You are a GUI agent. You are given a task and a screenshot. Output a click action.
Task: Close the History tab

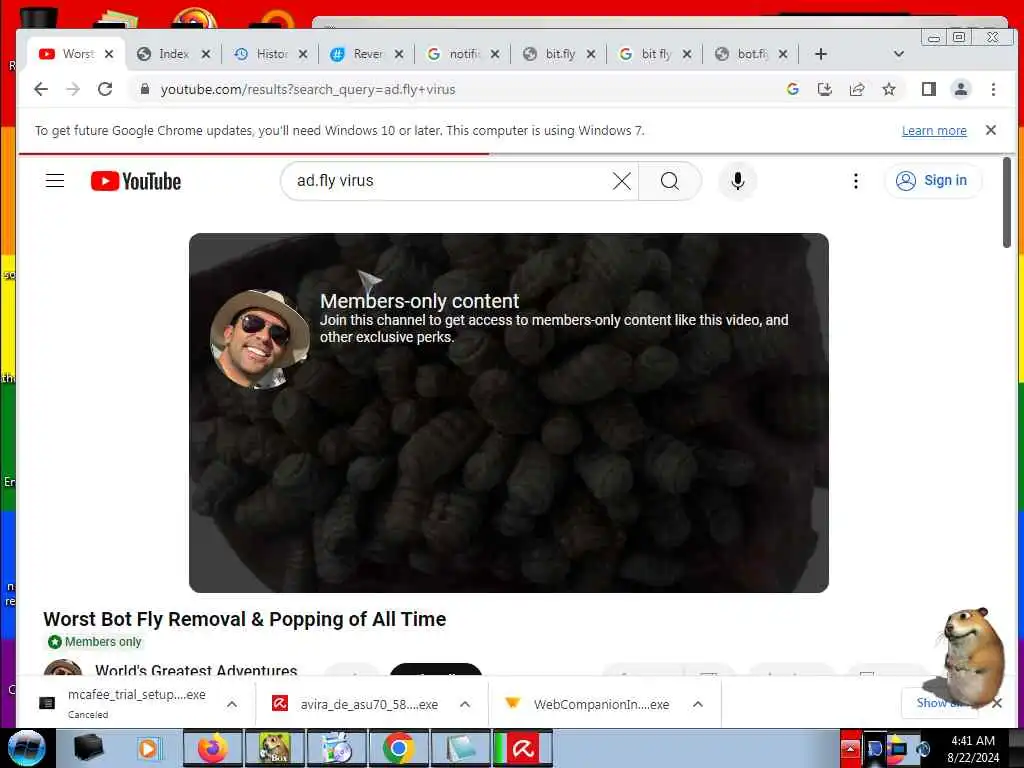click(303, 54)
